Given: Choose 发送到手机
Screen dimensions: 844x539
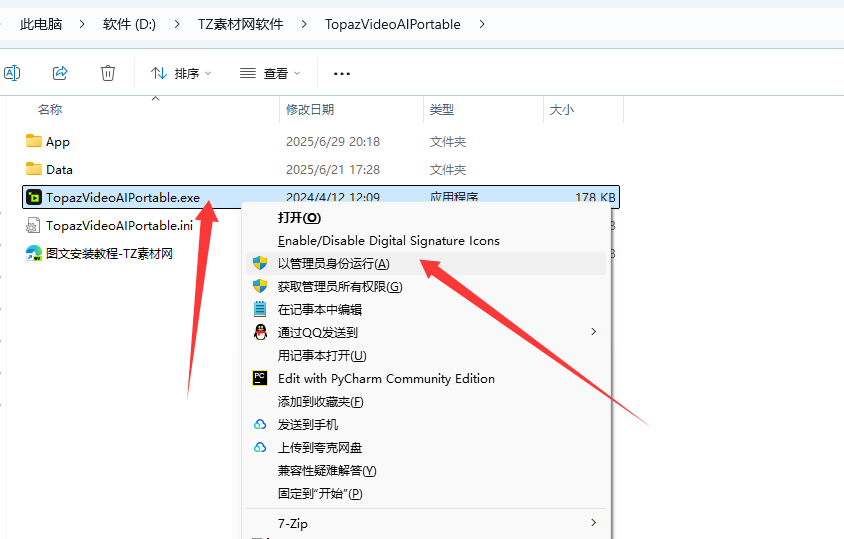Looking at the screenshot, I should pos(425,425).
